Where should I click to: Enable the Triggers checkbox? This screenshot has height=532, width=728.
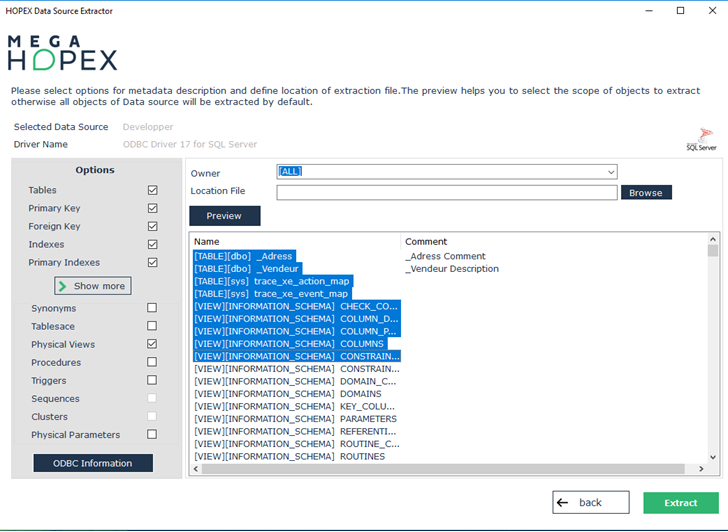pyautogui.click(x=152, y=380)
